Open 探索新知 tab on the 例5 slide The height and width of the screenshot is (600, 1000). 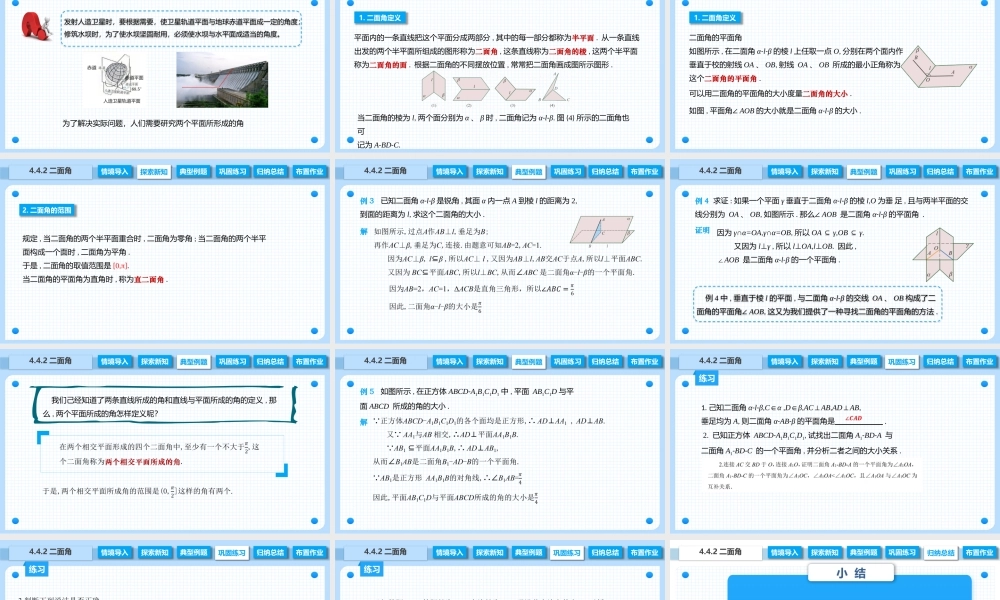point(489,362)
